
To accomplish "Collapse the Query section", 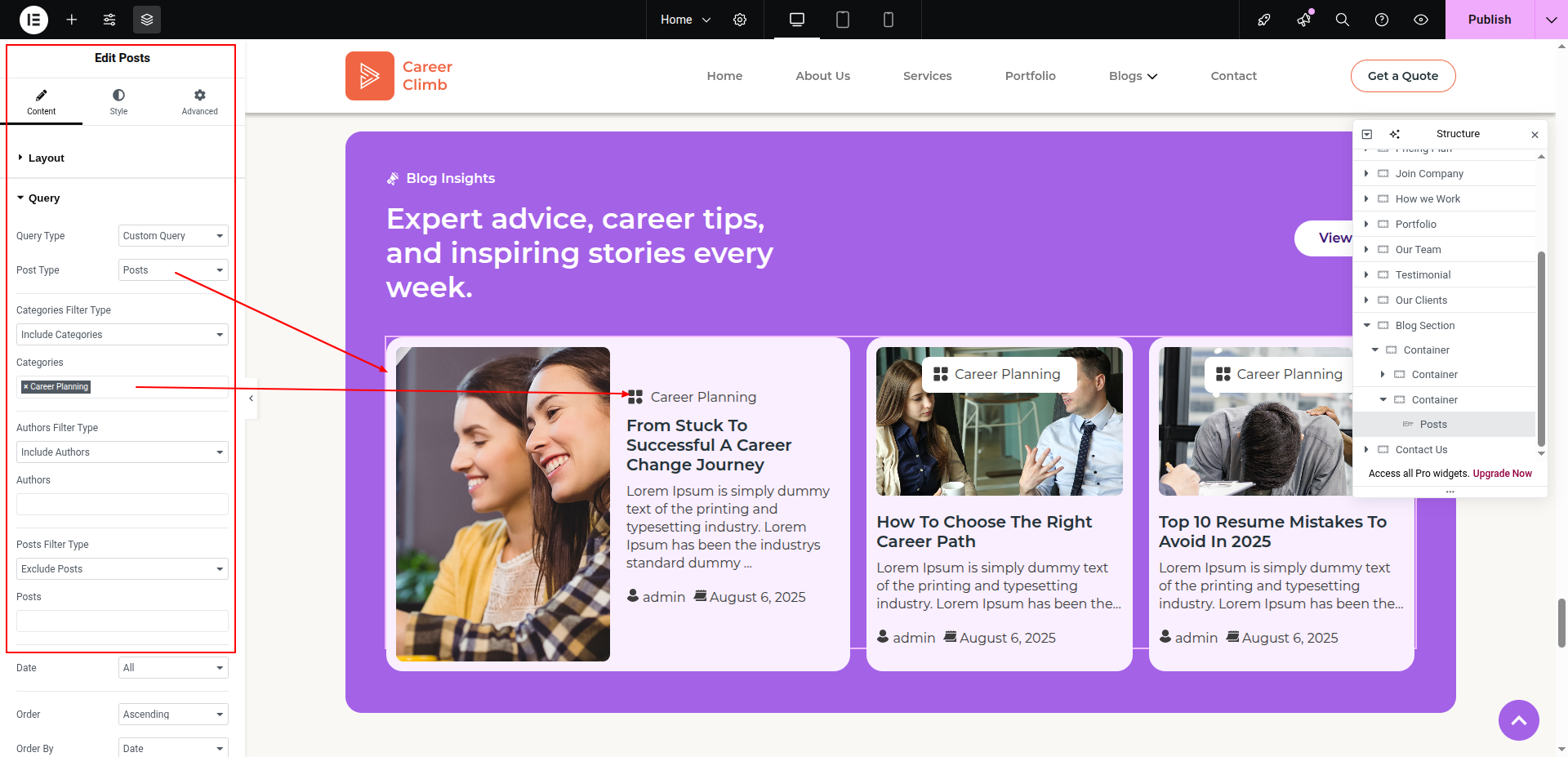I will click(x=122, y=198).
